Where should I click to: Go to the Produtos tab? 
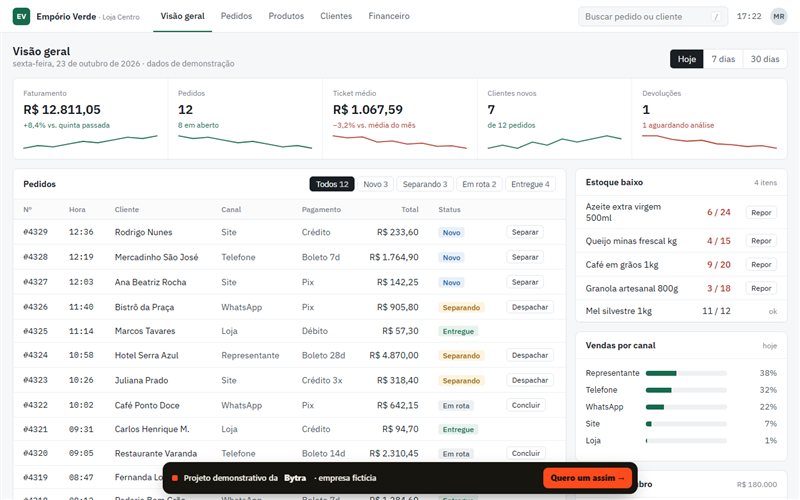286,16
